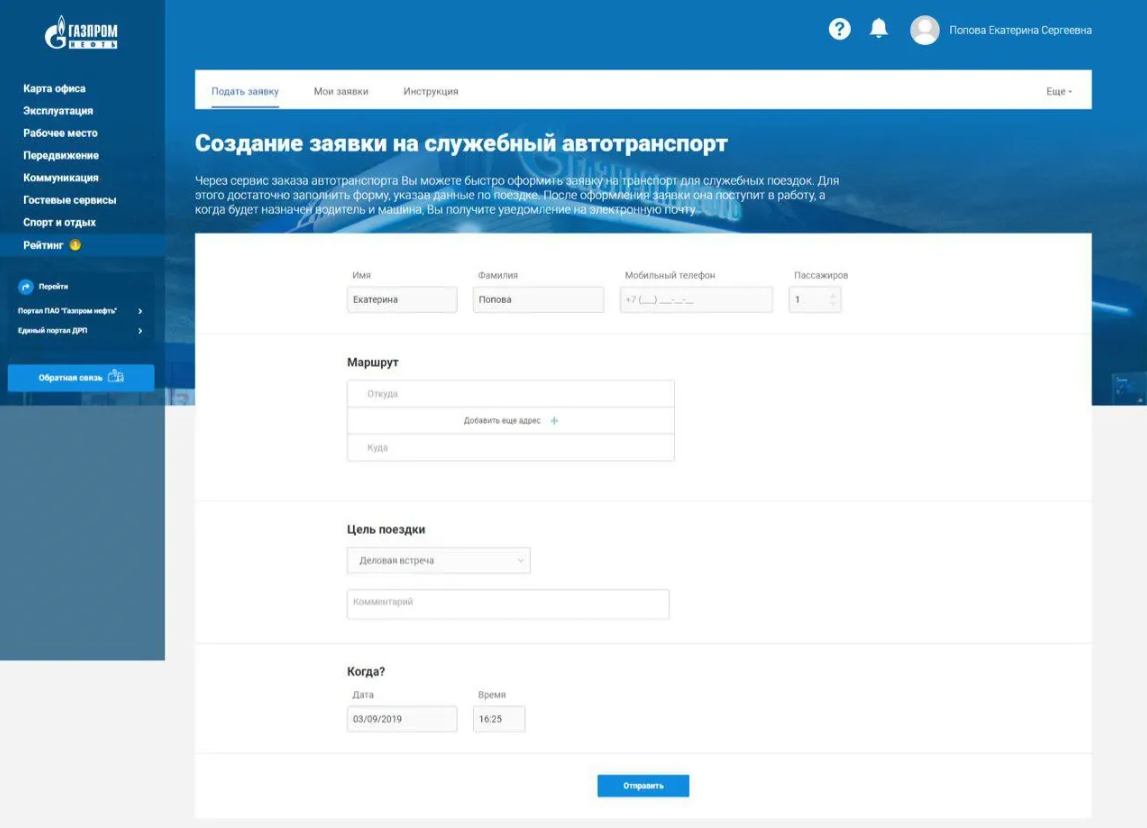The image size is (1147, 828).
Task: Click the Откуда route field
Action: coord(510,394)
